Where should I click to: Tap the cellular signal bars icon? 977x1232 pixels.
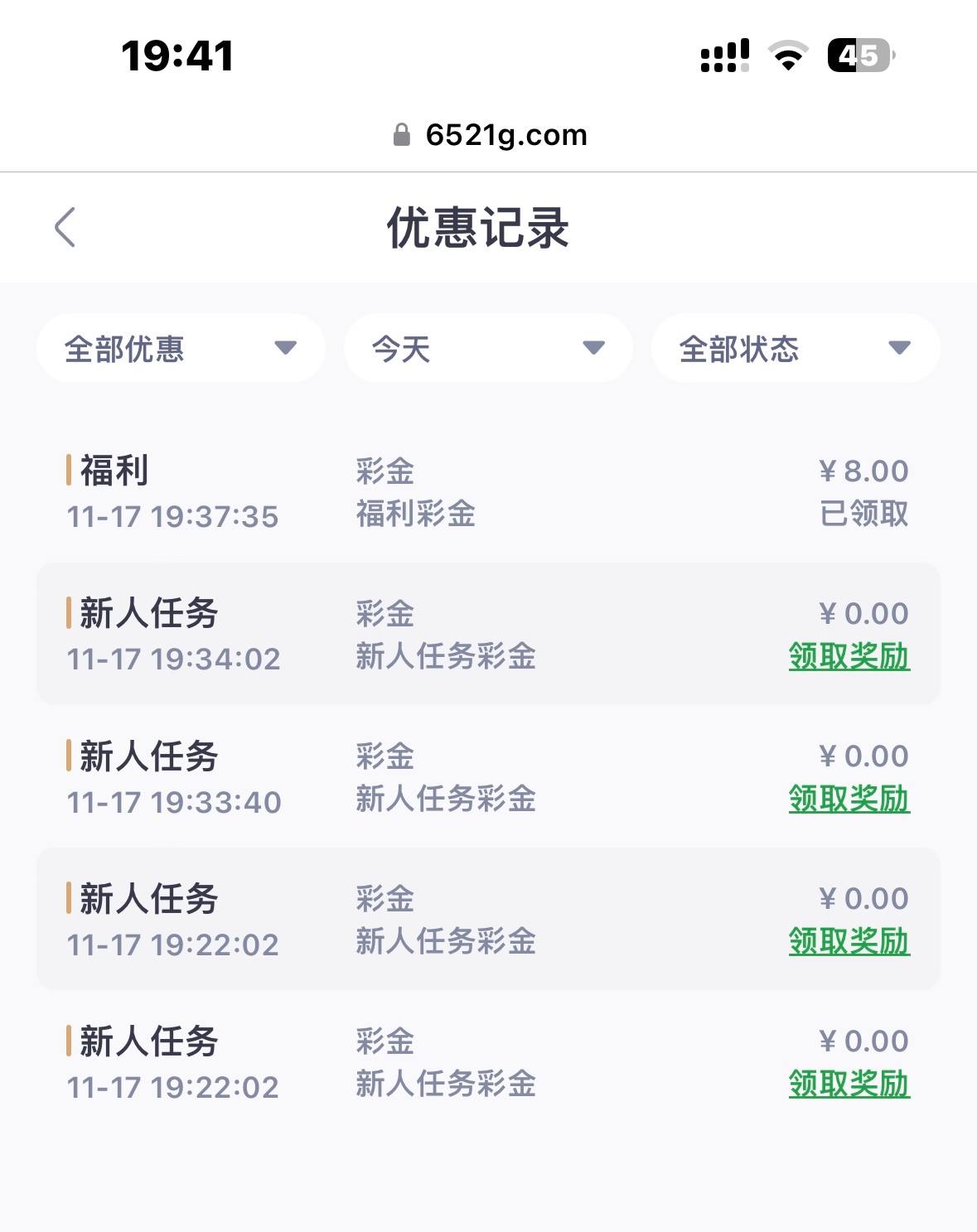point(724,56)
